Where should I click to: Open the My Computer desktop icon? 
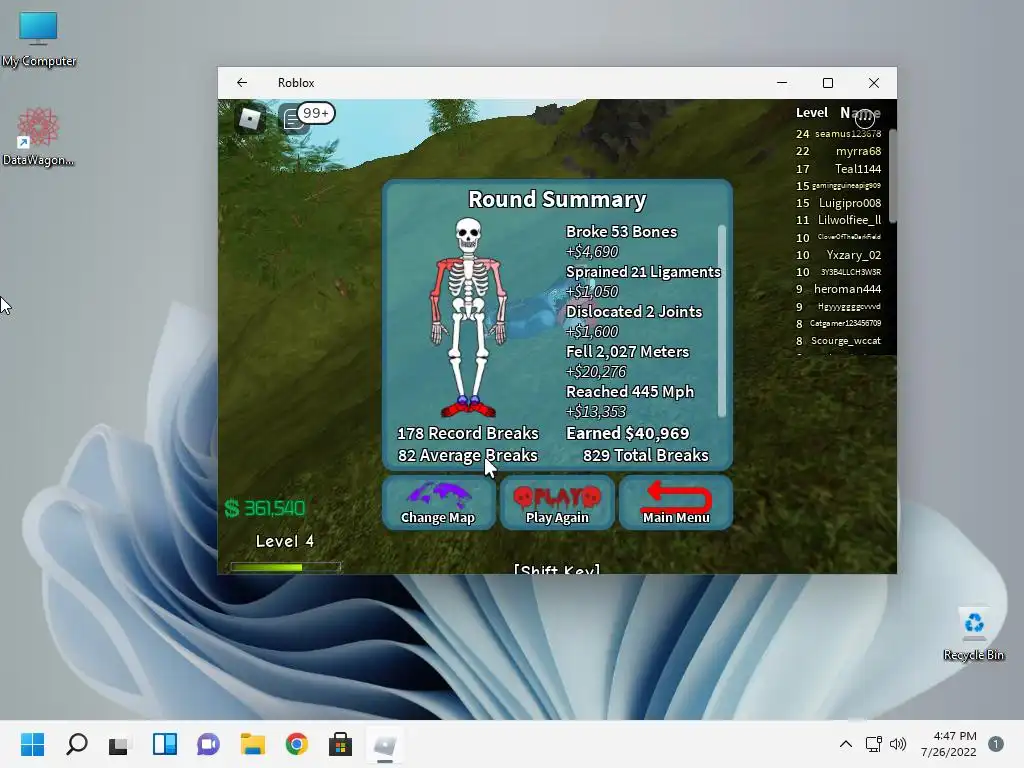point(39,39)
